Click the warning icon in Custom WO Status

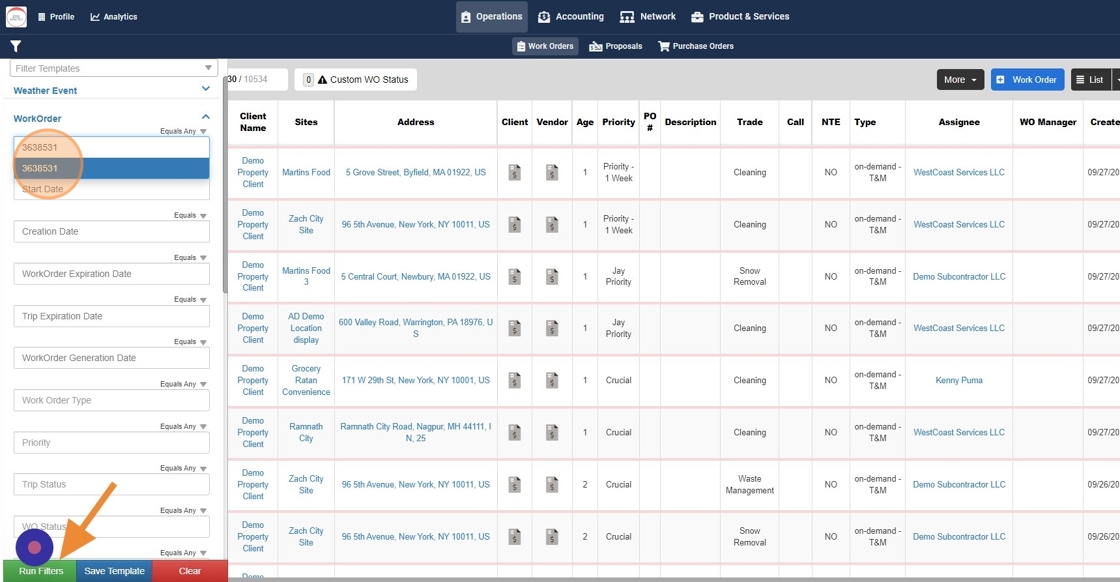click(323, 80)
